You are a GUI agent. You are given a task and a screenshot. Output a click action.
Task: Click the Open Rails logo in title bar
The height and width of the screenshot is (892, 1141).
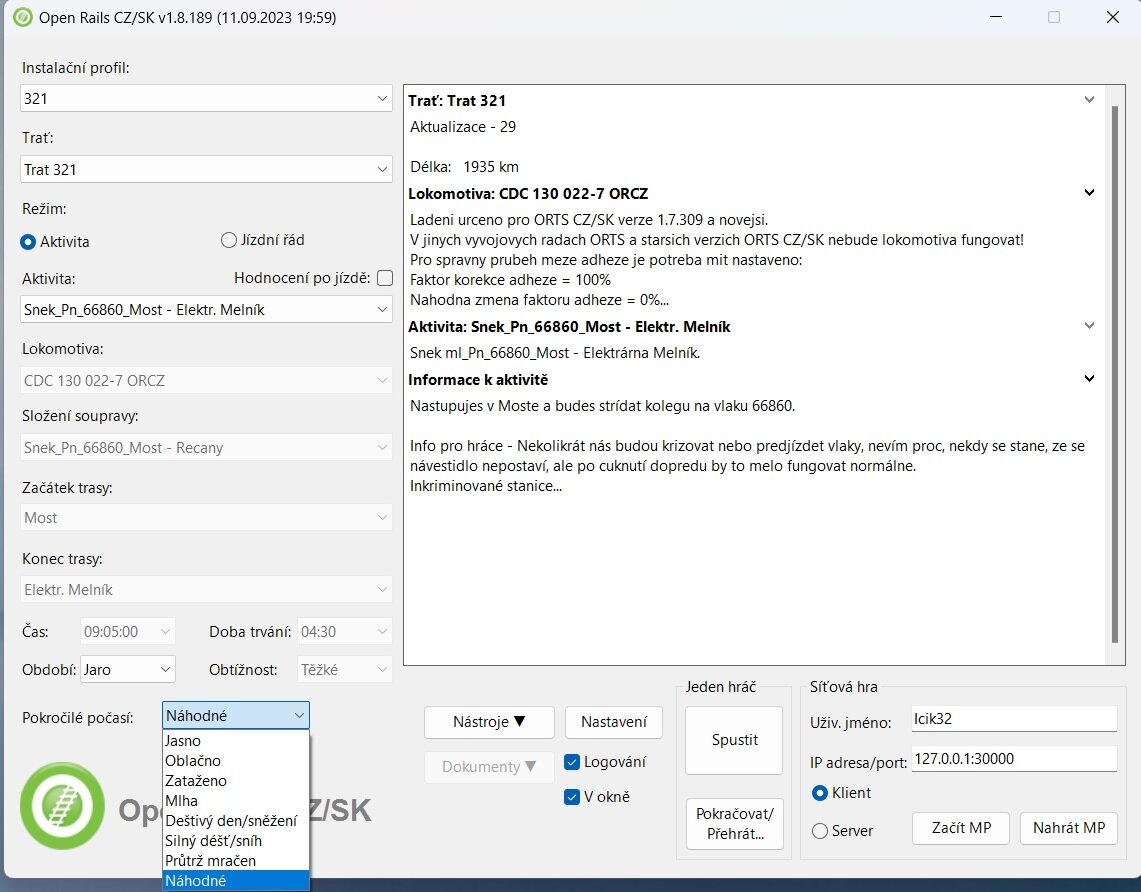pos(21,17)
